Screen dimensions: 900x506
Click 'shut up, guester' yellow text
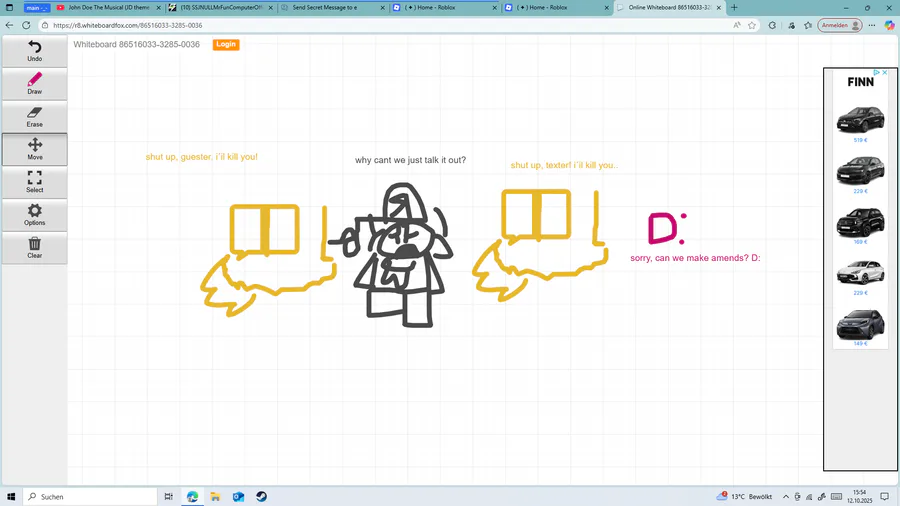(x=201, y=157)
